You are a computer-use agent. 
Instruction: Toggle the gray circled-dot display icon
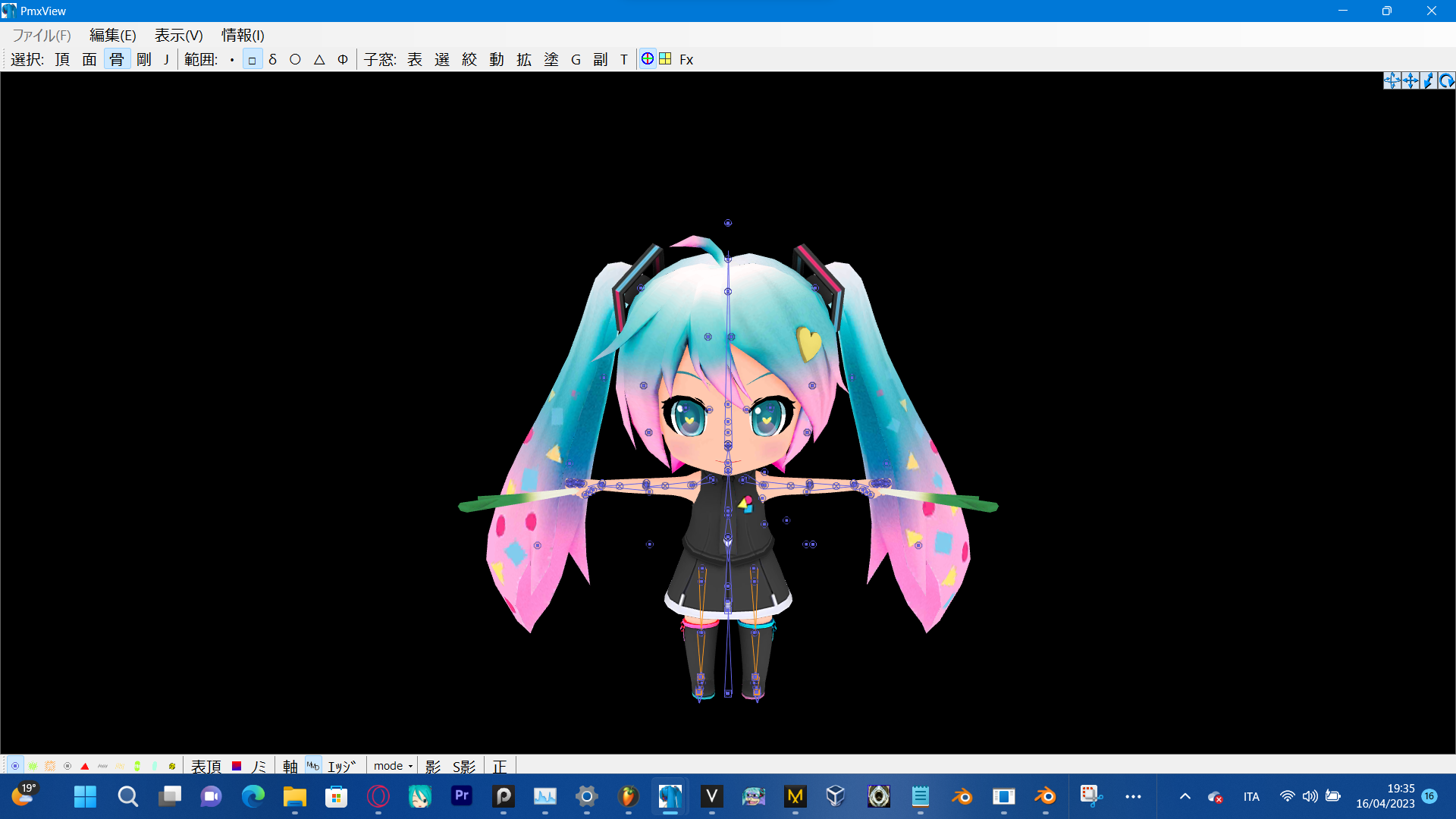coord(67,766)
